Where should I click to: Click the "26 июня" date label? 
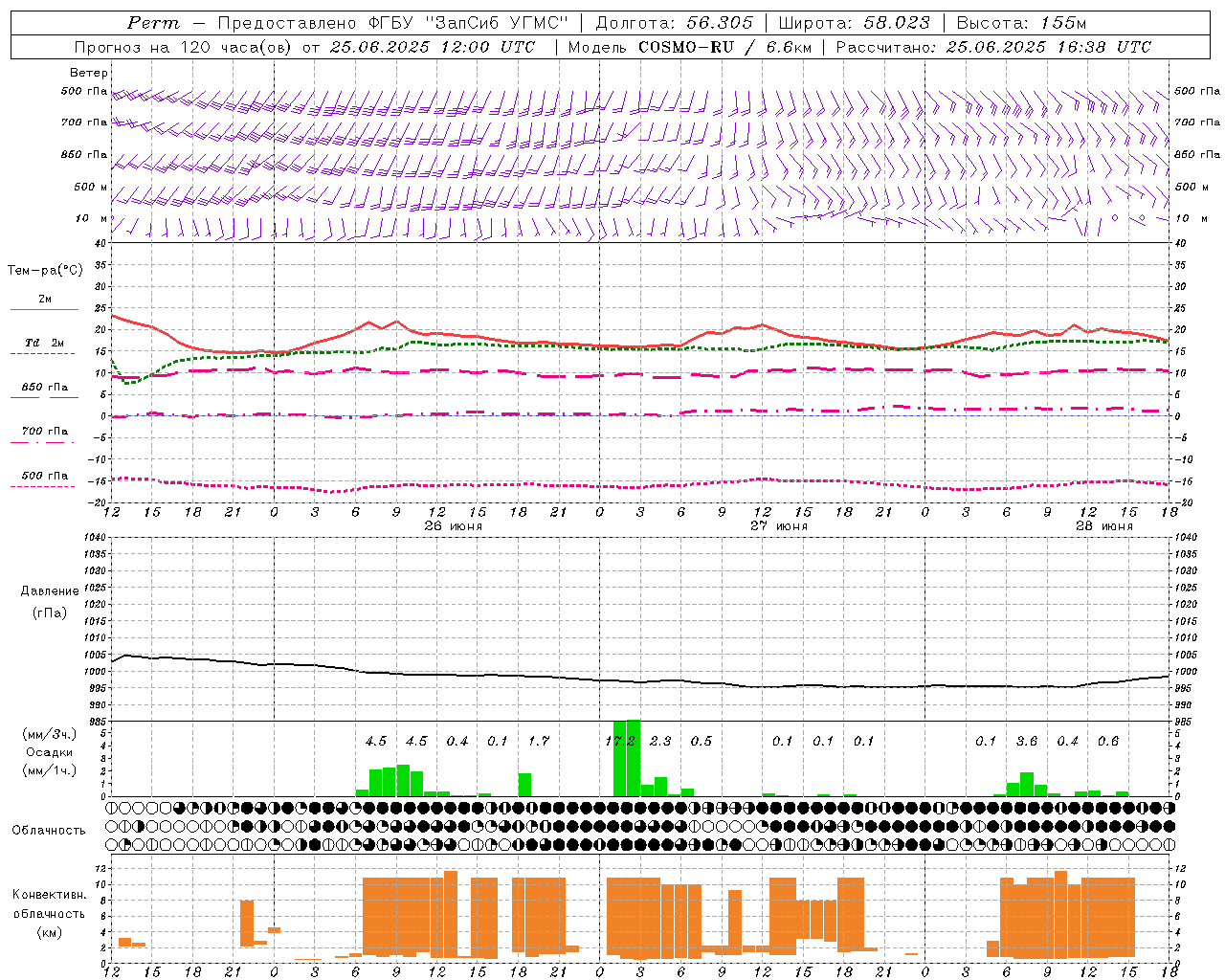pyautogui.click(x=454, y=526)
